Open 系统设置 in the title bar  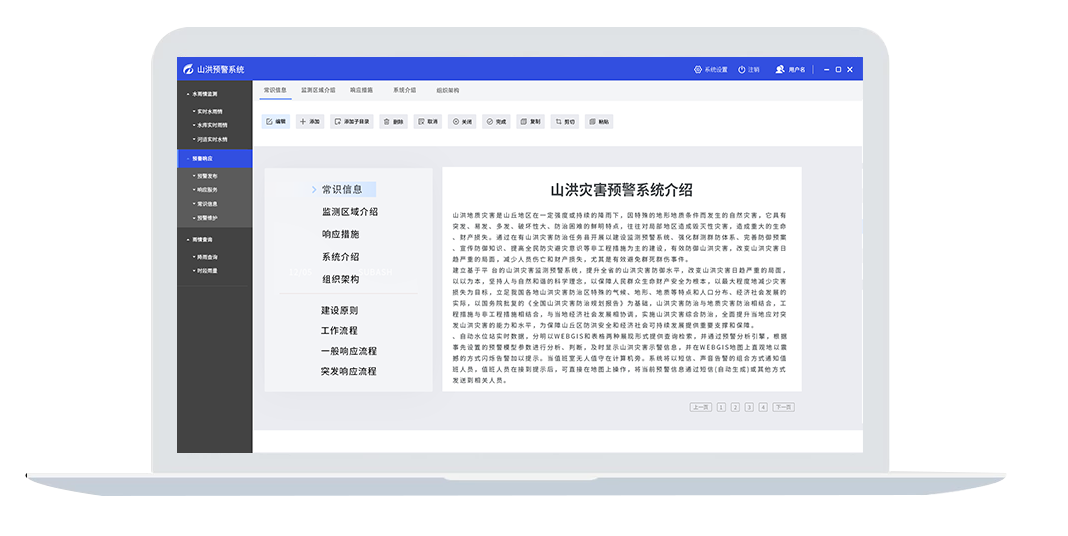pyautogui.click(x=711, y=70)
